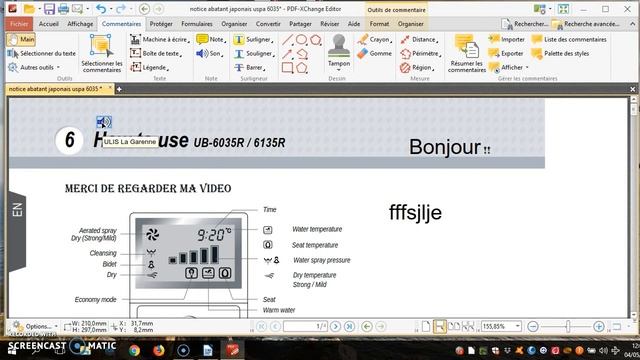The height and width of the screenshot is (360, 640).
Task: Select the Crayon pencil tool
Action: point(374,40)
